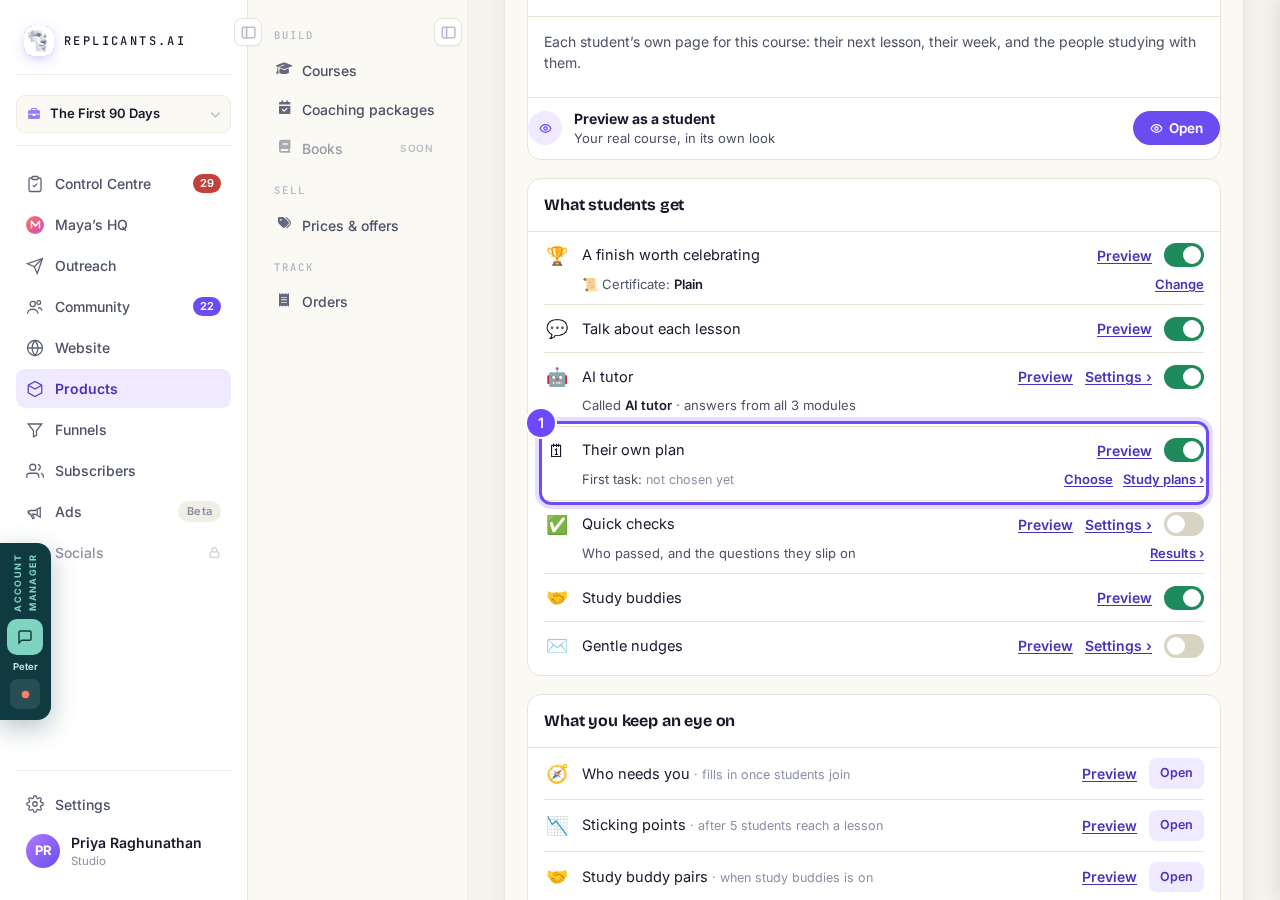Open Study plans chevron link
Image resolution: width=1280 pixels, height=900 pixels.
tap(1163, 479)
